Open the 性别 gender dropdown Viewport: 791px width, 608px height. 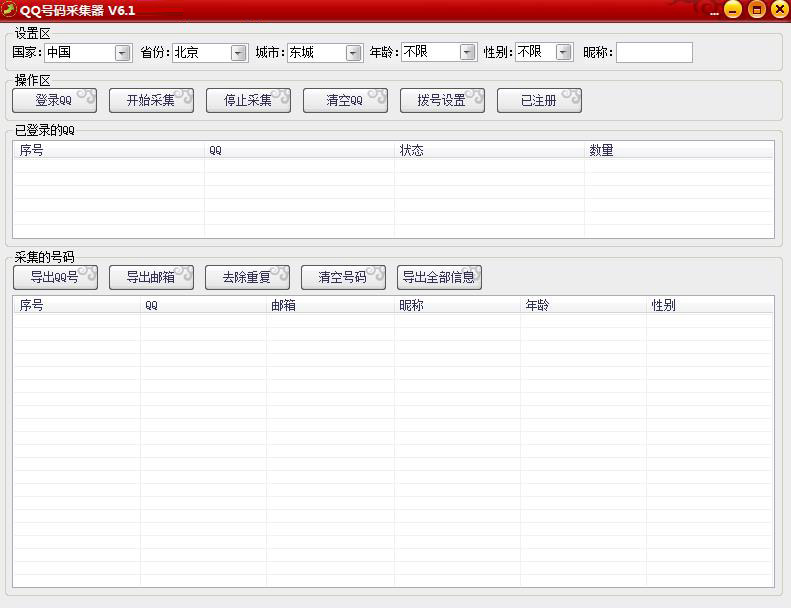coord(563,52)
